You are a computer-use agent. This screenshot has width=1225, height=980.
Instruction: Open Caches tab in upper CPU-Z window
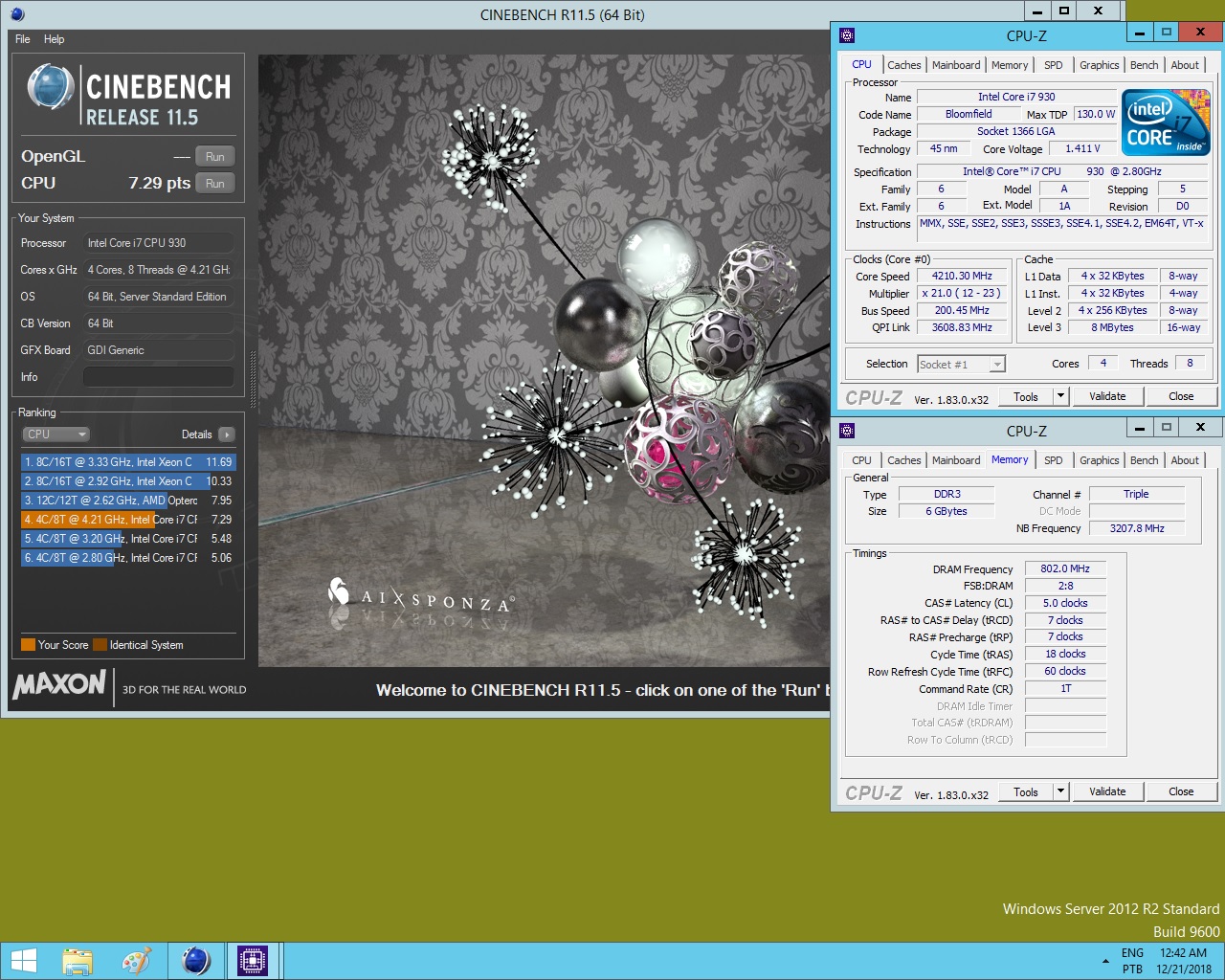coord(903,65)
